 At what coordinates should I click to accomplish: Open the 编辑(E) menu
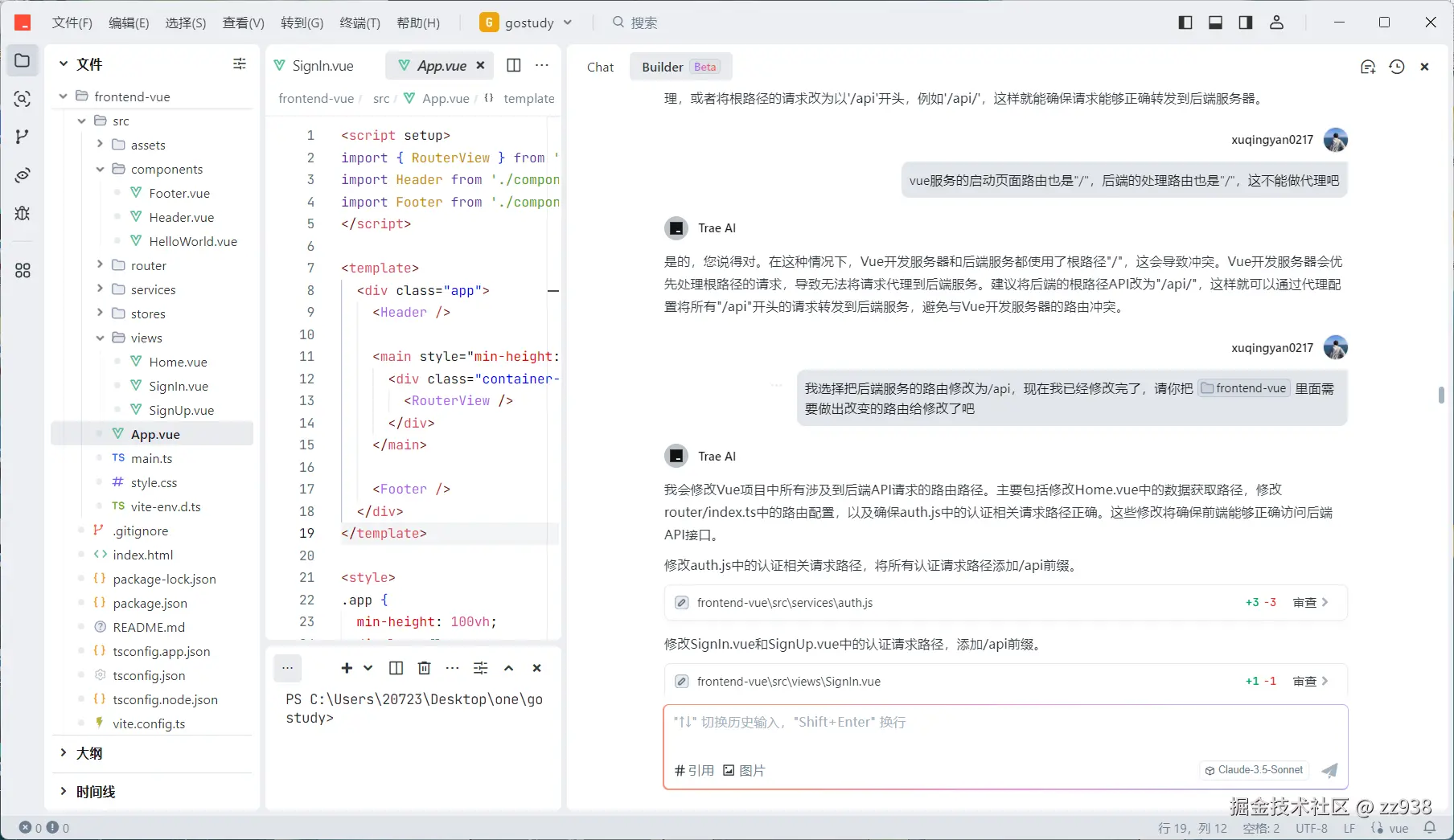pyautogui.click(x=129, y=23)
